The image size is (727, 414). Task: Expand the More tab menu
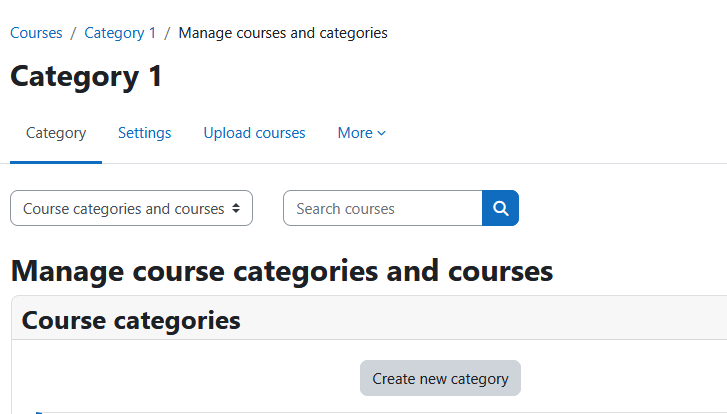coord(362,133)
